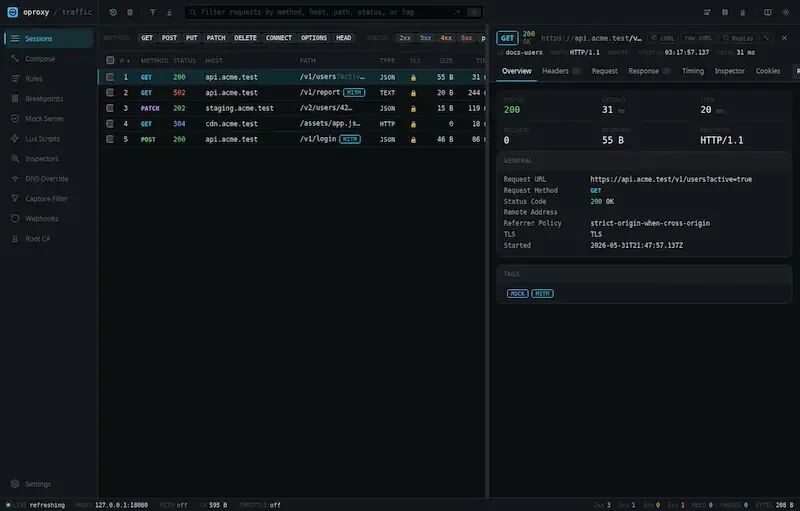The height and width of the screenshot is (511, 800).
Task: Switch to the Inspector tab
Action: [x=730, y=71]
